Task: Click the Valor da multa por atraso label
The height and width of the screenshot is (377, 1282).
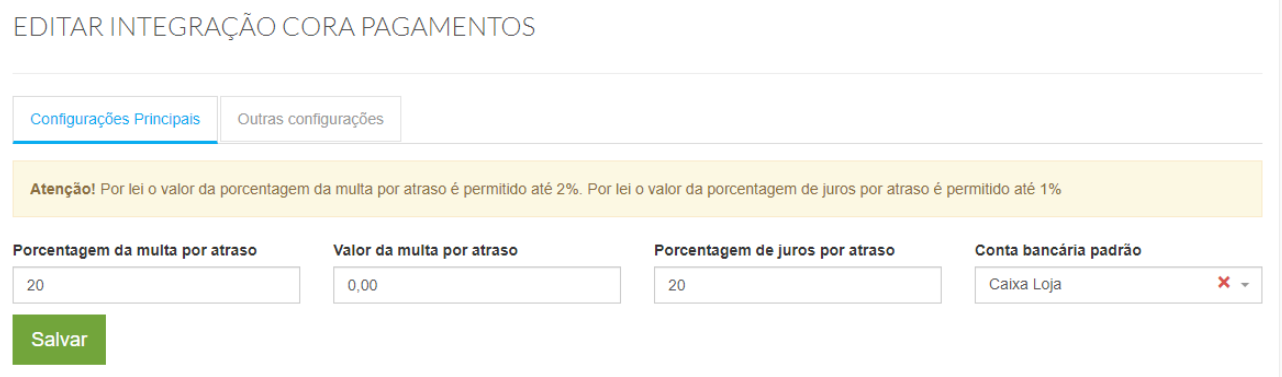Action: 425,250
